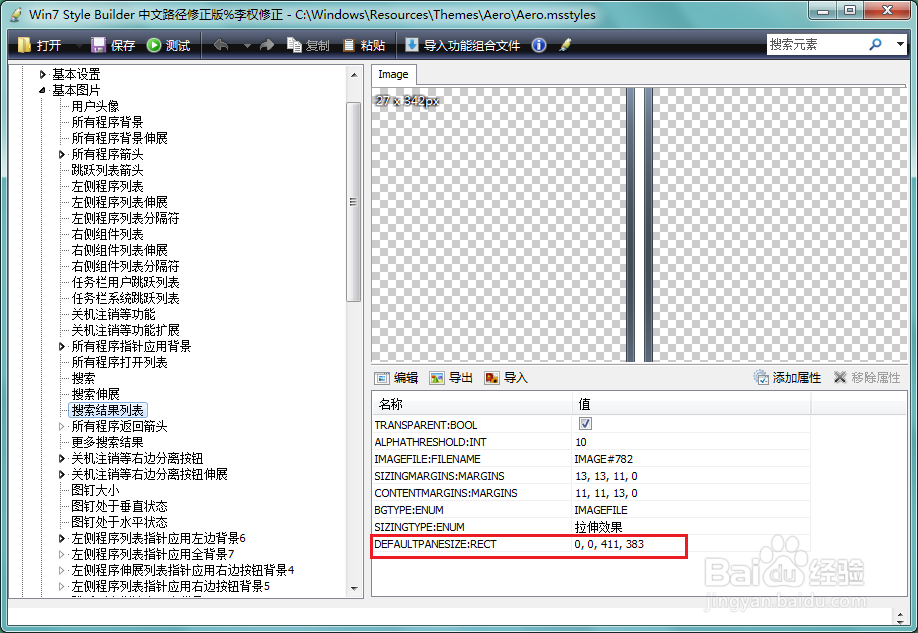This screenshot has width=918, height=633.
Task: Open the 编辑 image editor icon
Action: click(382, 377)
